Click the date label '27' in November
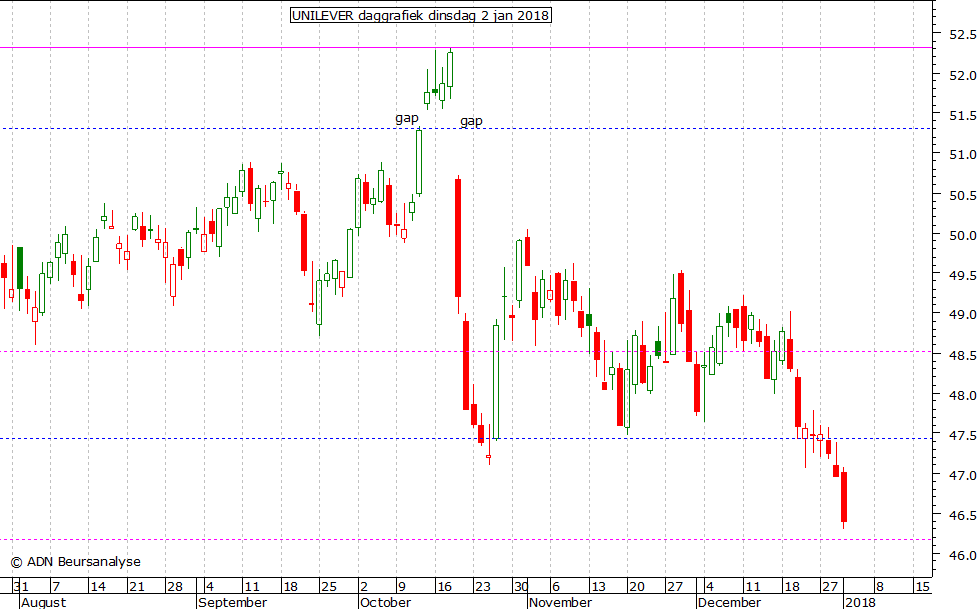Image resolution: width=980 pixels, height=609 pixels. pos(675,586)
